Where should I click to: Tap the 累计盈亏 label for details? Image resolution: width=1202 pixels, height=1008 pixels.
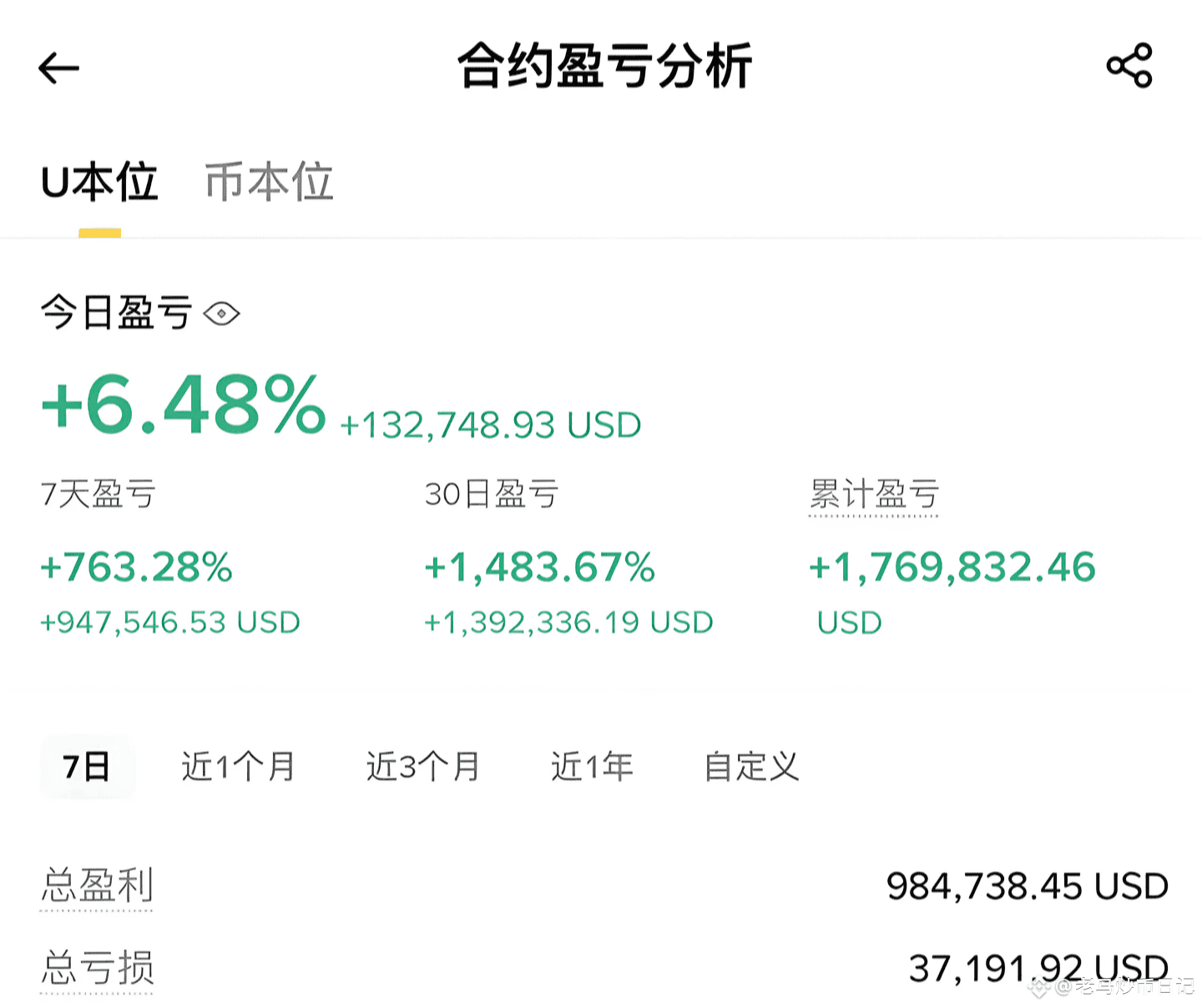pos(873,495)
